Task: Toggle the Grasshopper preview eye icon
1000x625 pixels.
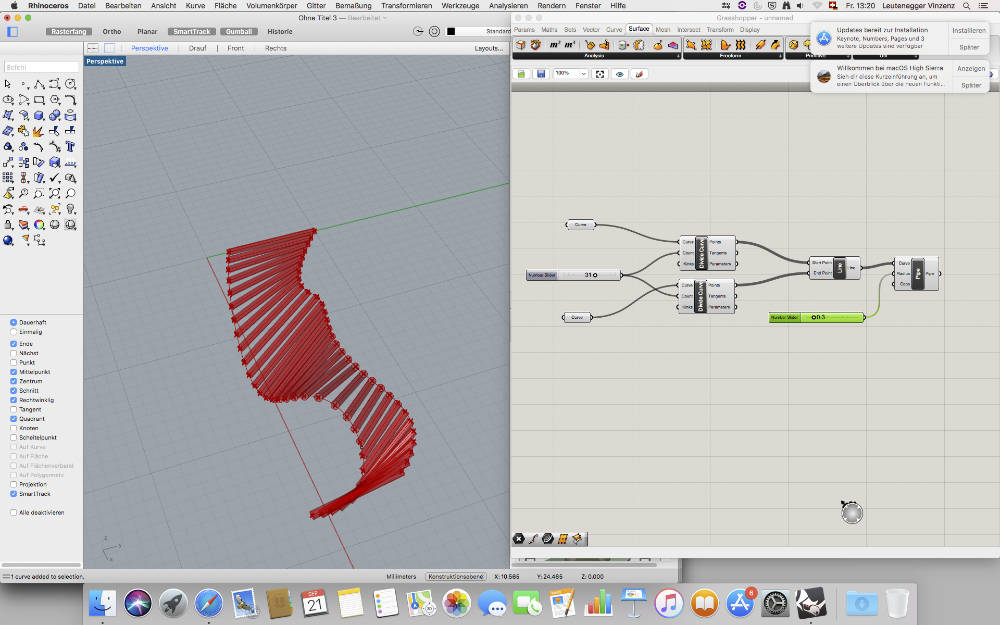Action: pos(619,74)
